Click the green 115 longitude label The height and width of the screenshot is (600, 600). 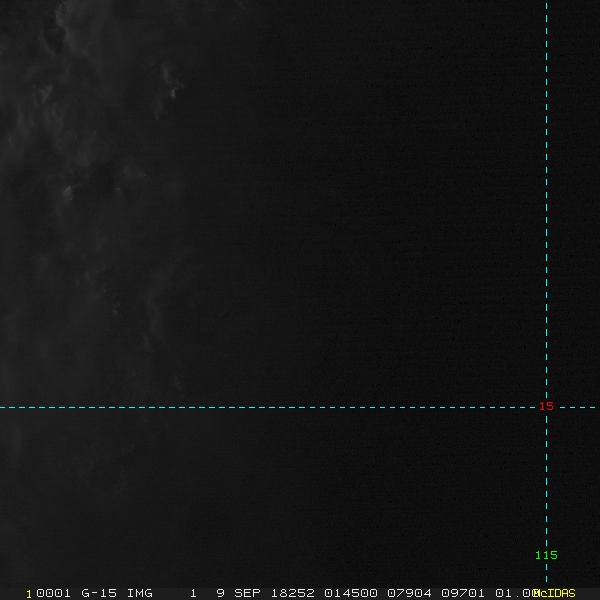[x=546, y=555]
